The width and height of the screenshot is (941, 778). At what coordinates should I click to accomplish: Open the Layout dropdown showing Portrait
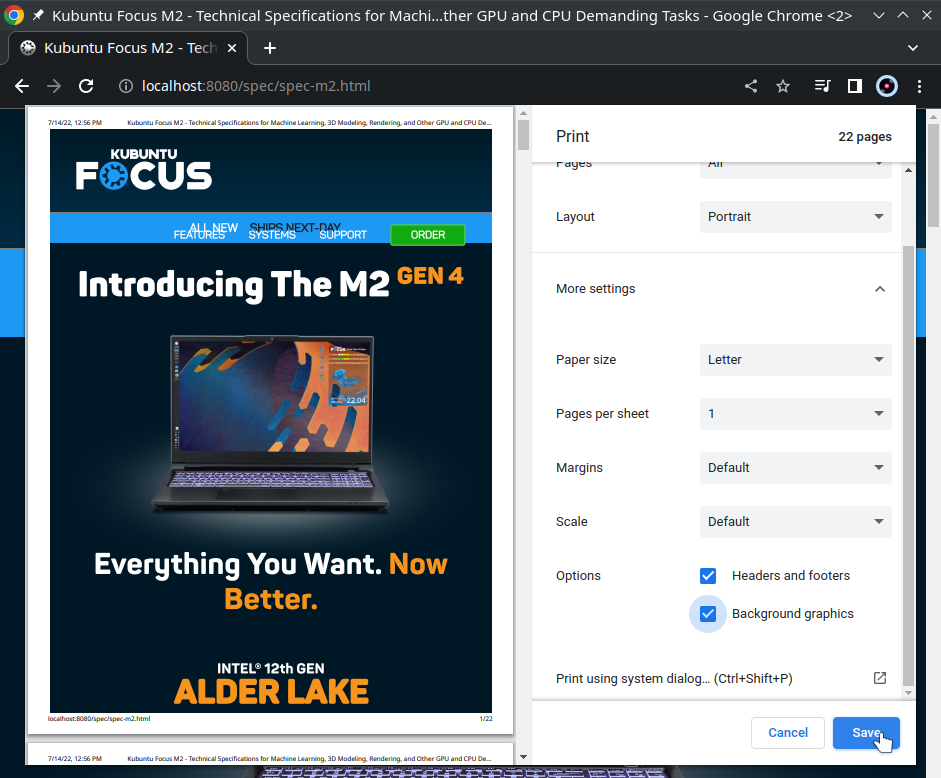(796, 217)
